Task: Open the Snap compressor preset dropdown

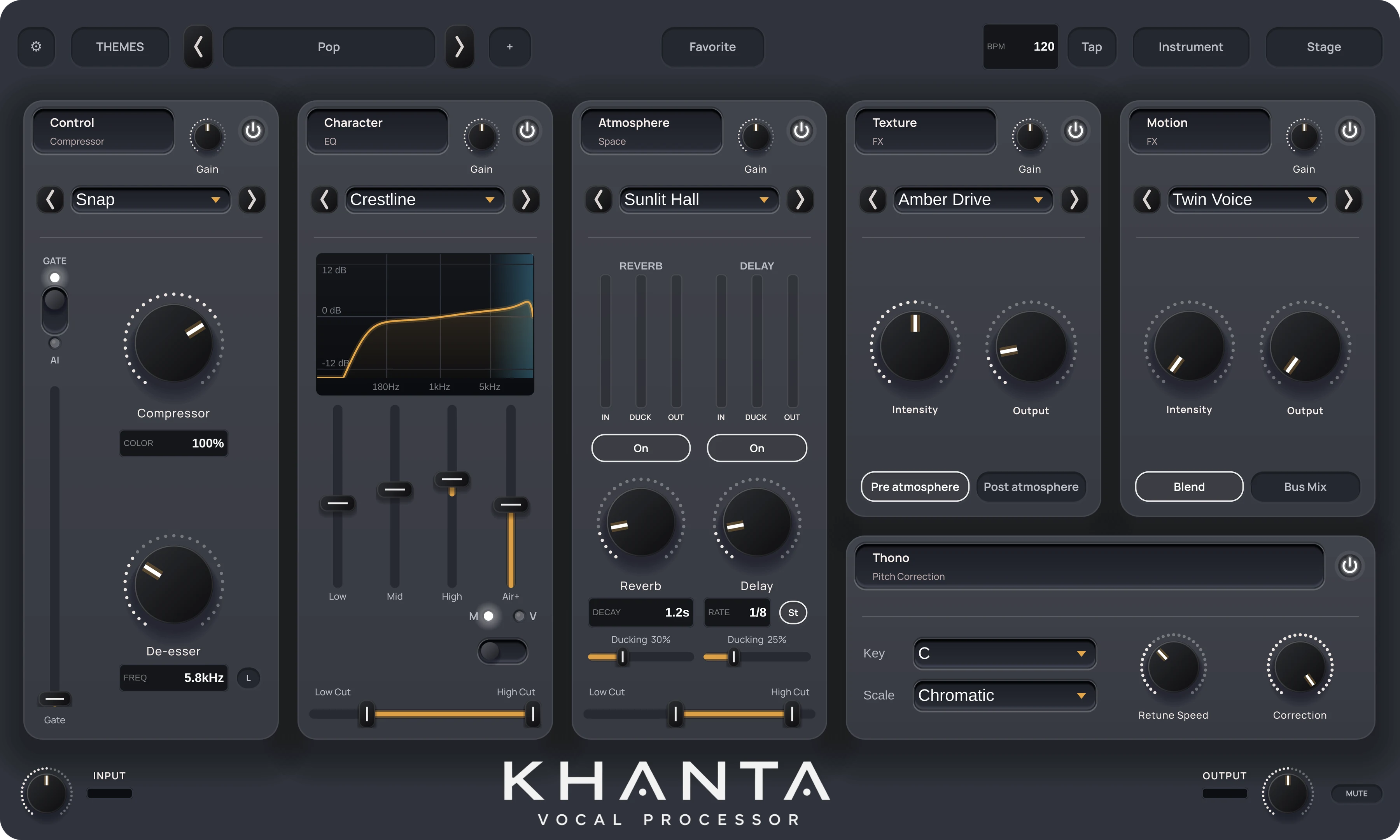Action: [x=150, y=199]
